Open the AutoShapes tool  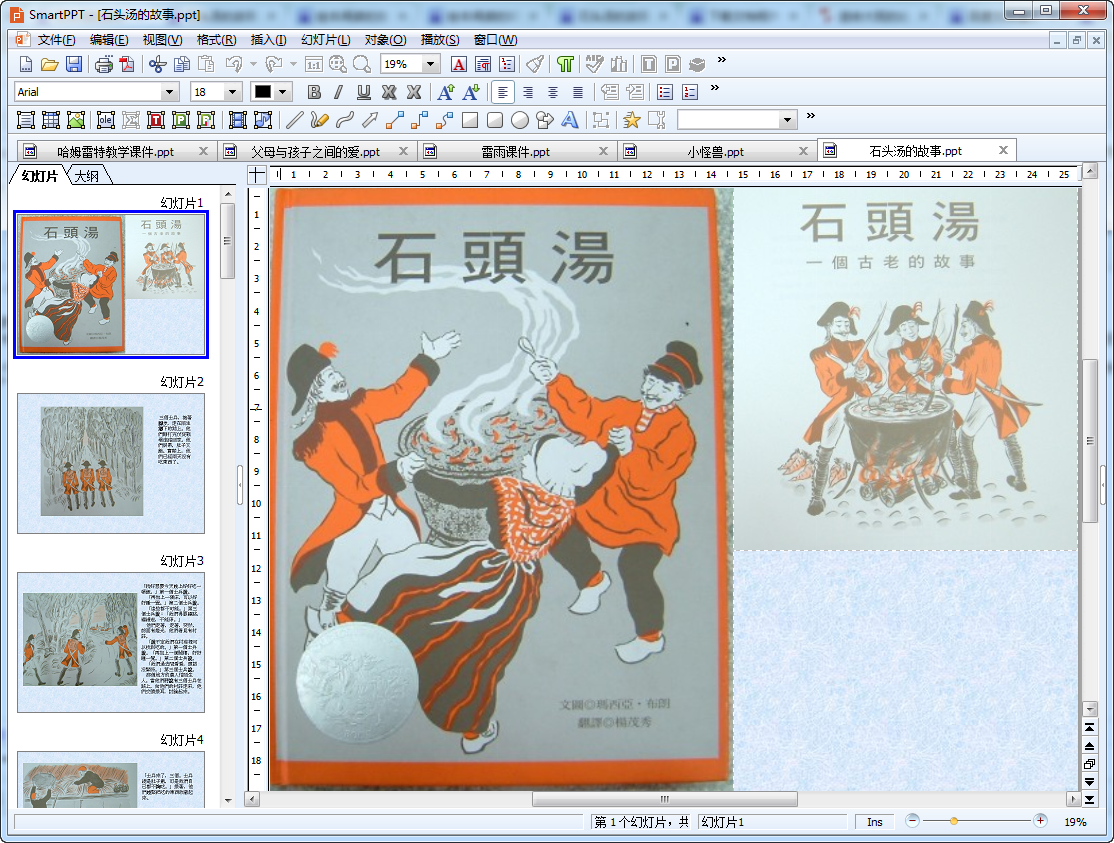coord(545,120)
